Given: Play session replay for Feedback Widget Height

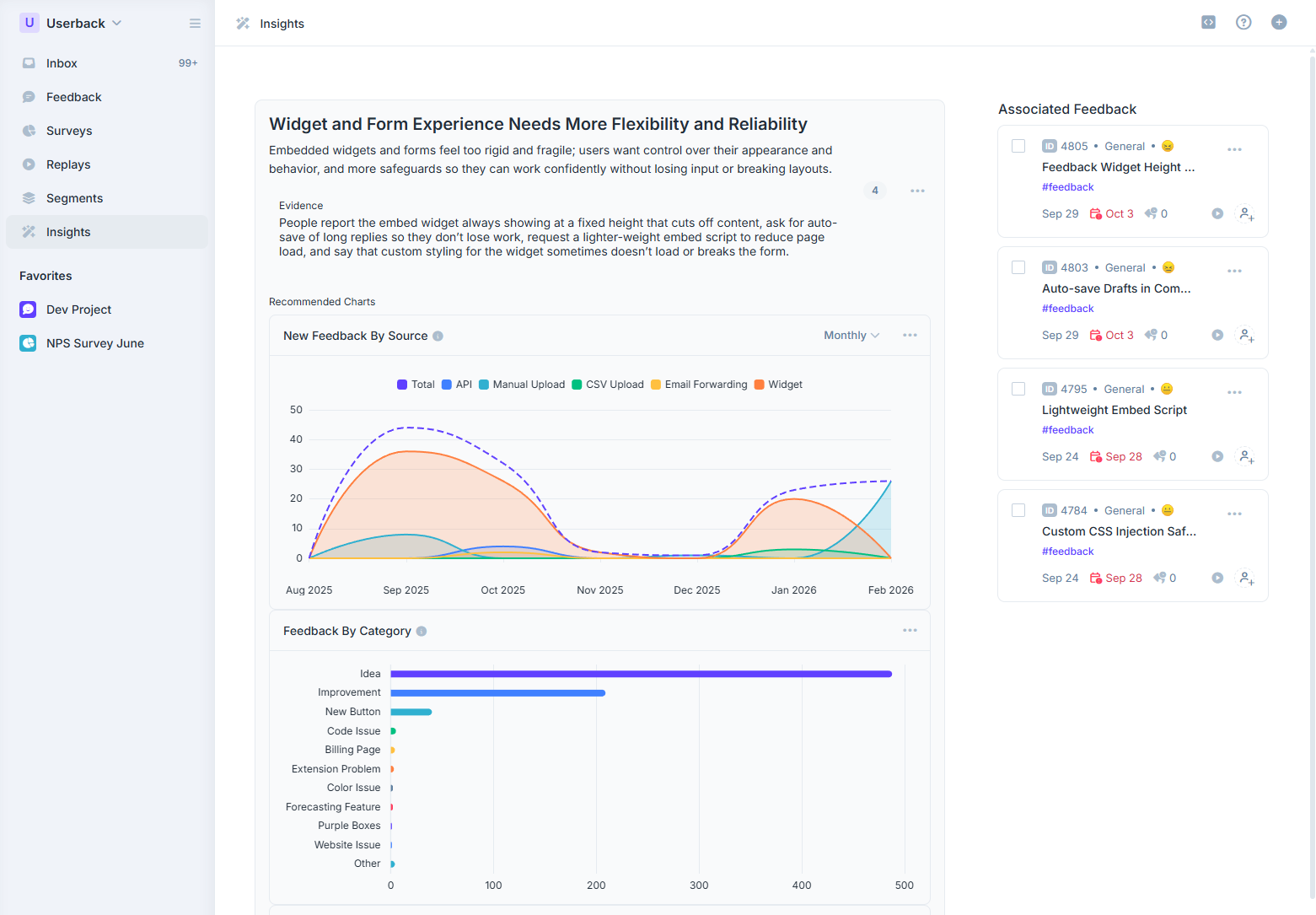Looking at the screenshot, I should (x=1217, y=213).
